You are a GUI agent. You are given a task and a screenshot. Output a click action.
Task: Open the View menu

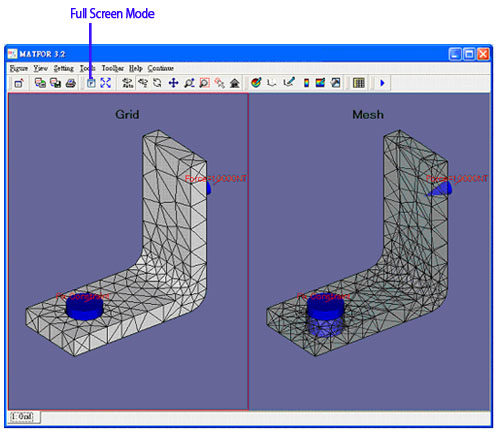(x=41, y=68)
